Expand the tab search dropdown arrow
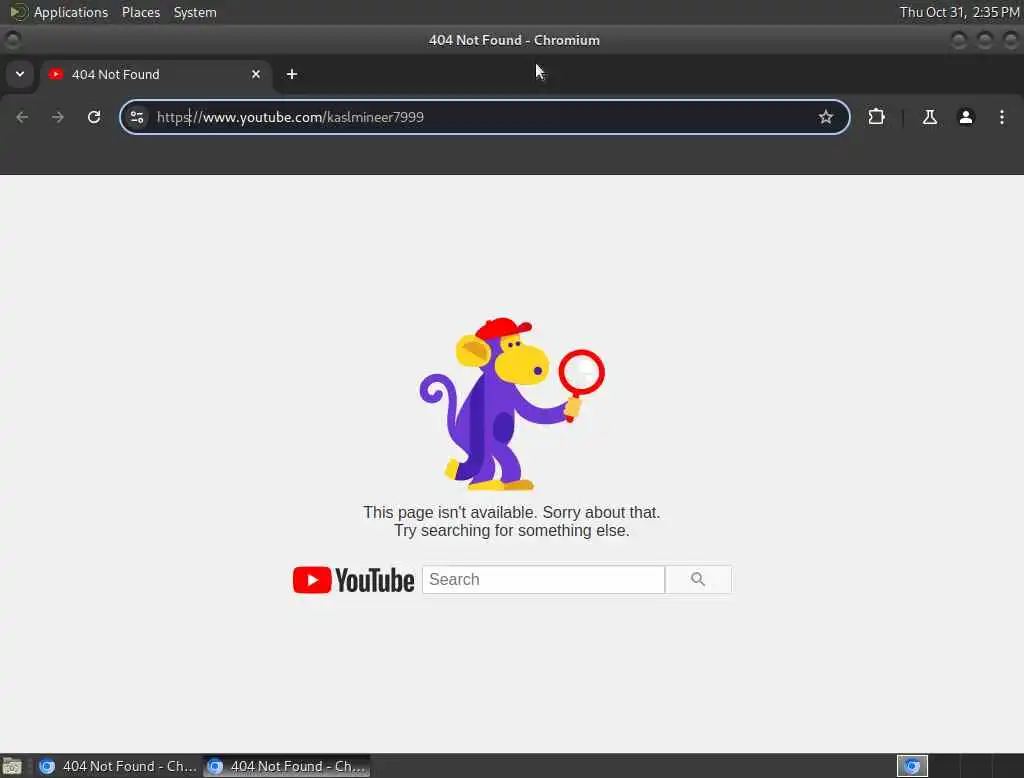 coord(20,74)
